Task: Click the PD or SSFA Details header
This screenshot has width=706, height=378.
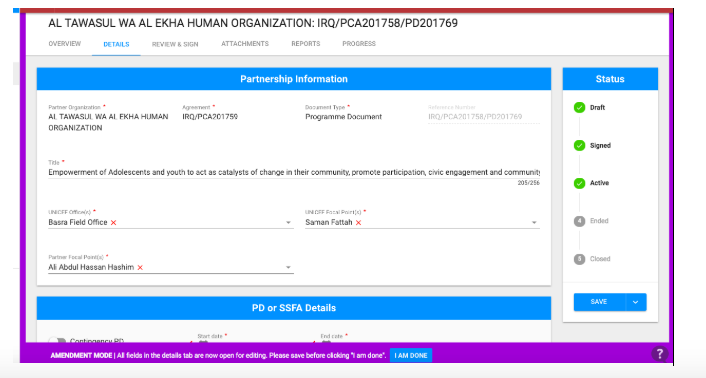Action: click(x=294, y=308)
